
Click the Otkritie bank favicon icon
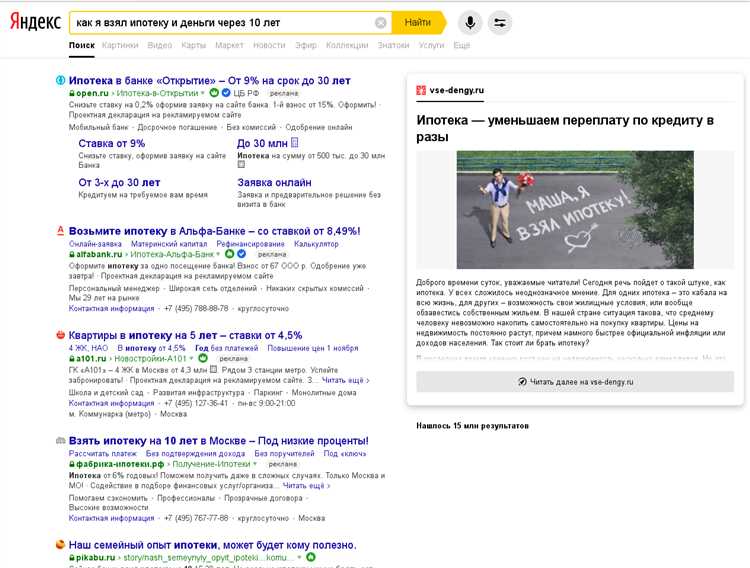(60, 80)
